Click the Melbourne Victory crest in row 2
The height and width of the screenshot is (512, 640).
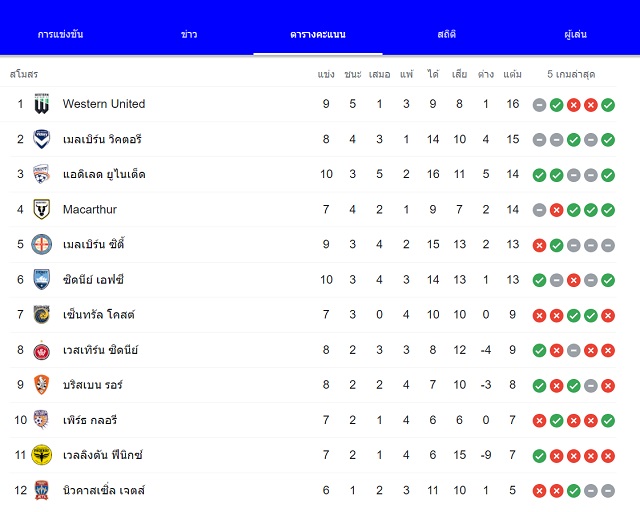(42, 139)
